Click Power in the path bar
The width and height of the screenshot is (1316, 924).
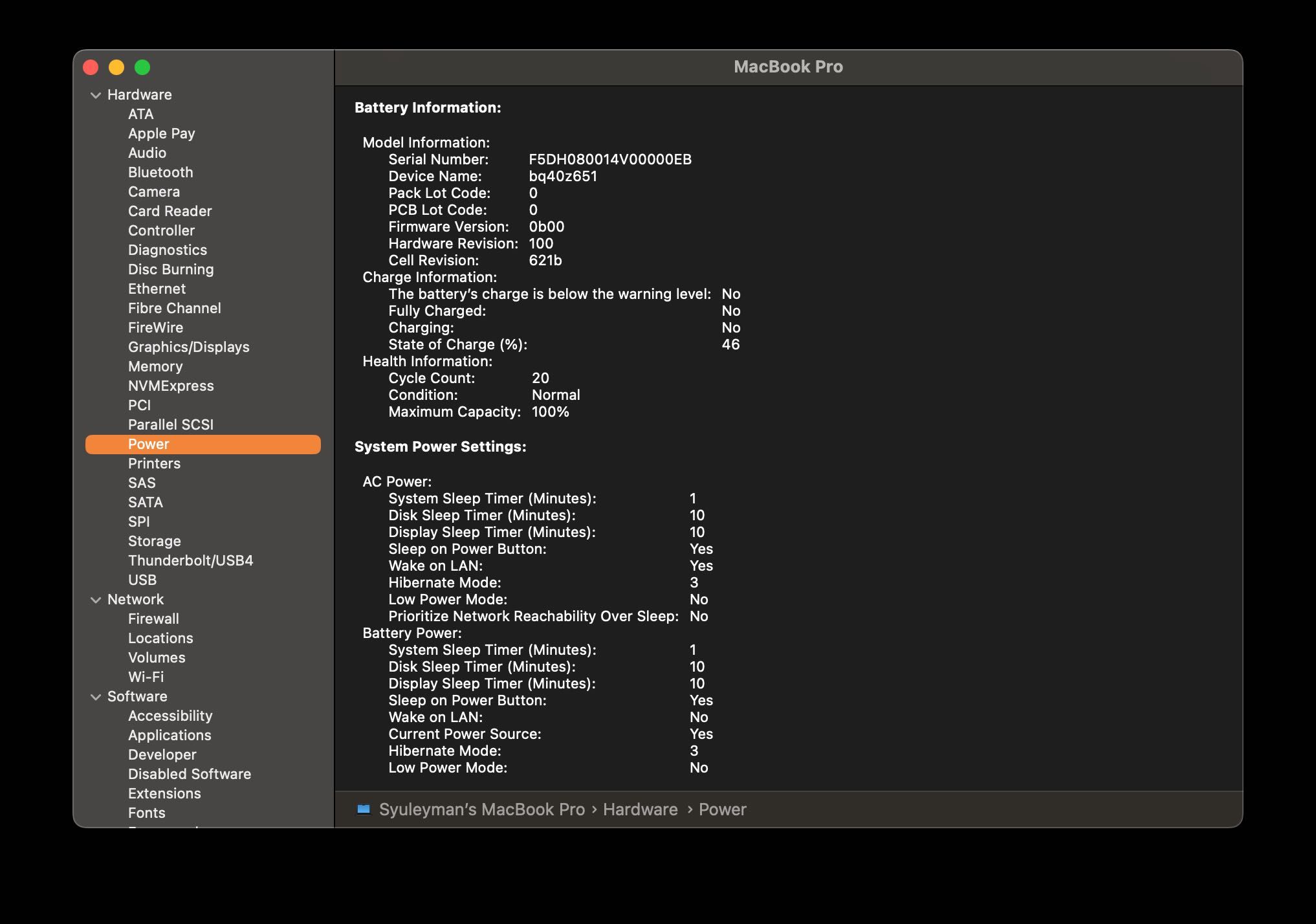point(723,809)
